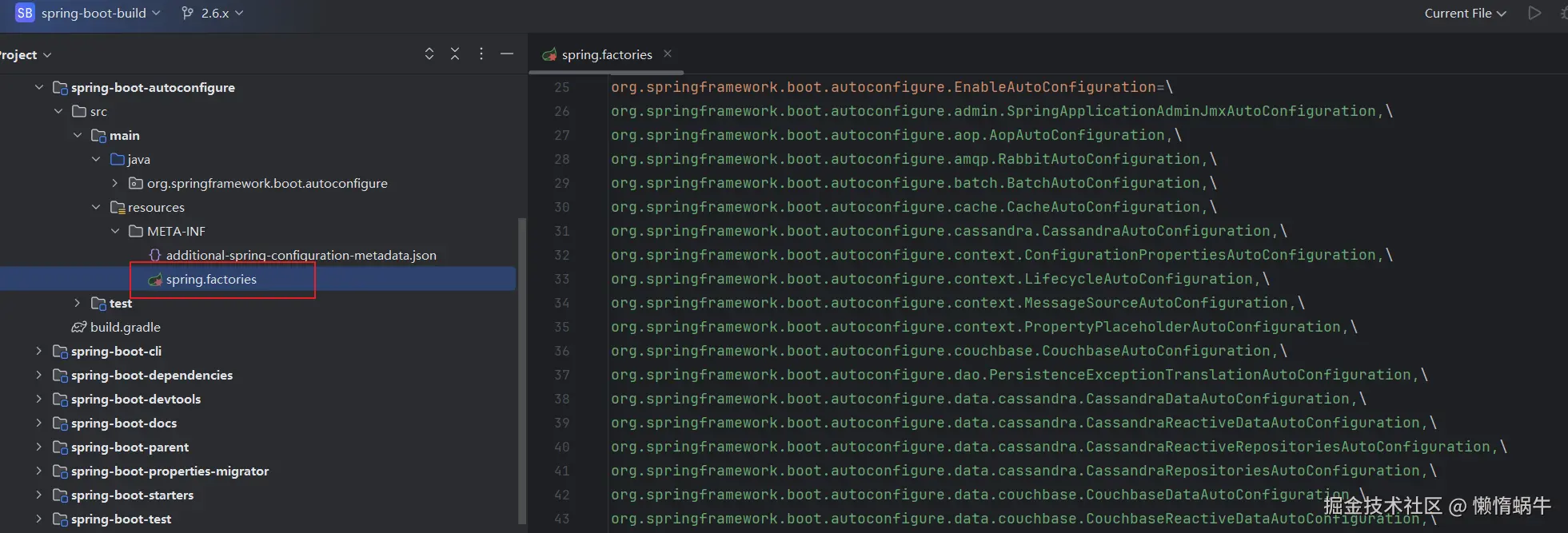Expand the test folder

[77, 303]
